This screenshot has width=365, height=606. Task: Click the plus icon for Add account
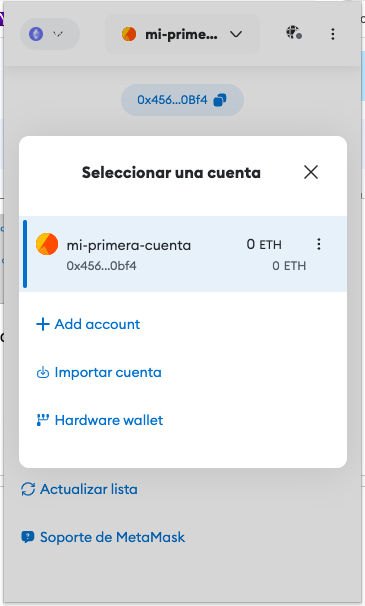[43, 324]
